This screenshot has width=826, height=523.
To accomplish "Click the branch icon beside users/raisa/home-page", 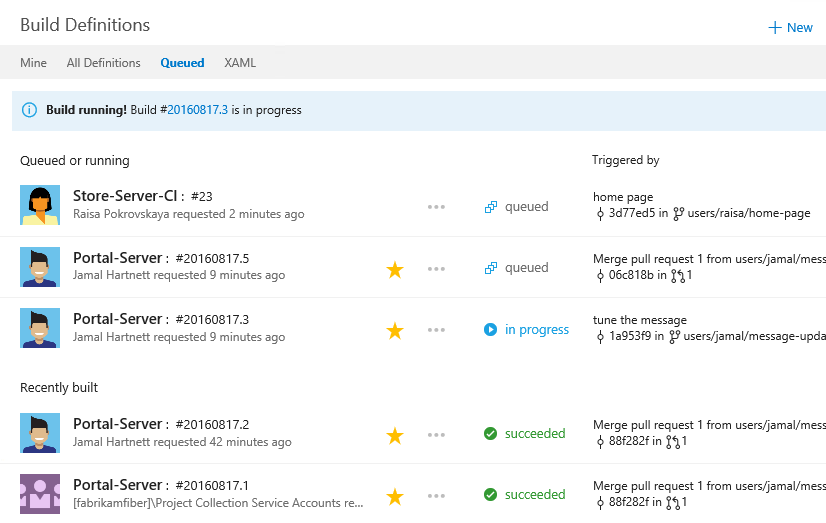I will click(678, 213).
